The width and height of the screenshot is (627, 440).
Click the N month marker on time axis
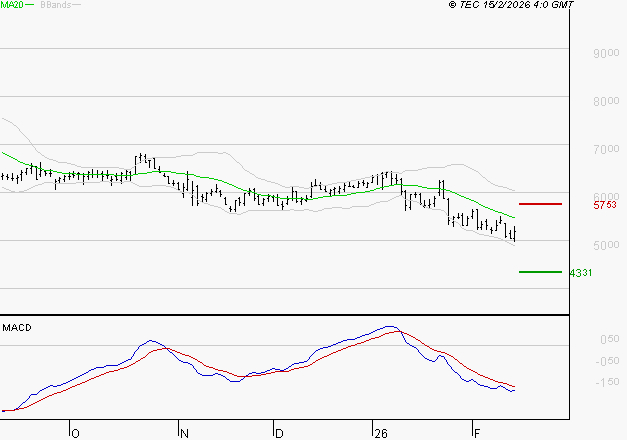pos(184,434)
